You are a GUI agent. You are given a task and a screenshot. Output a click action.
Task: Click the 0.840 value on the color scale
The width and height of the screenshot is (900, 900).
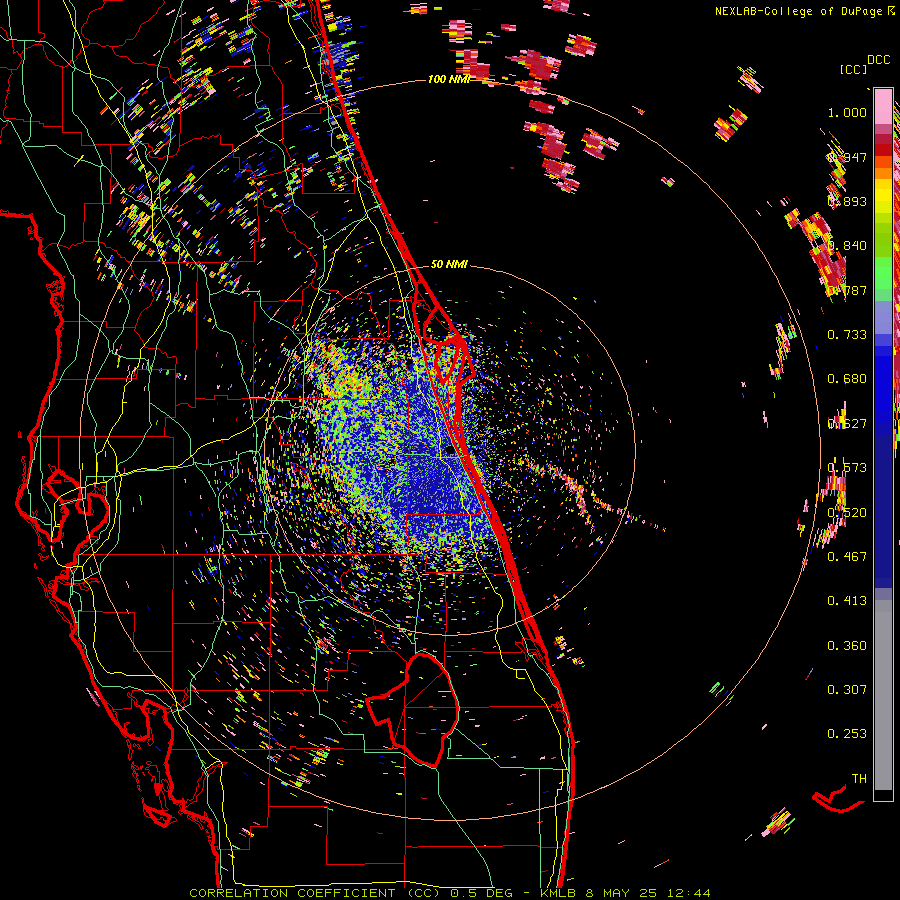847,246
